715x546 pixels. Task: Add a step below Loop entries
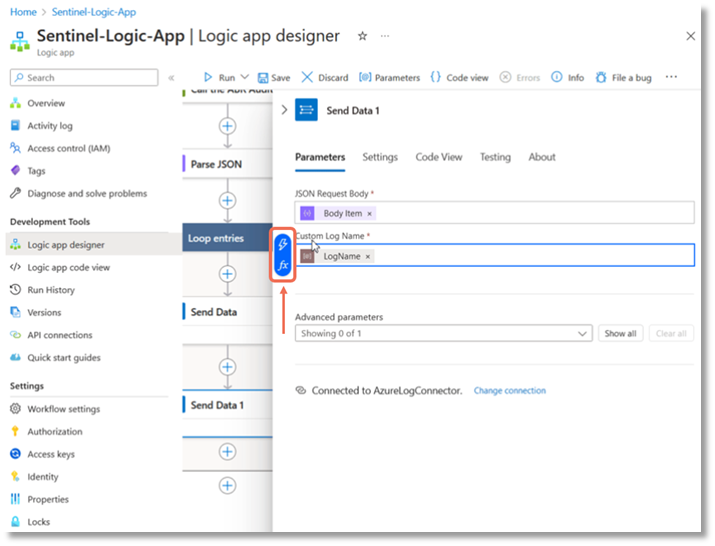pyautogui.click(x=228, y=274)
